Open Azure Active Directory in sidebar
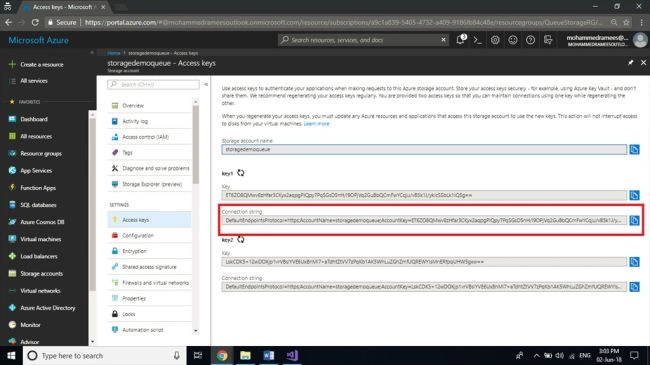 click(48, 308)
